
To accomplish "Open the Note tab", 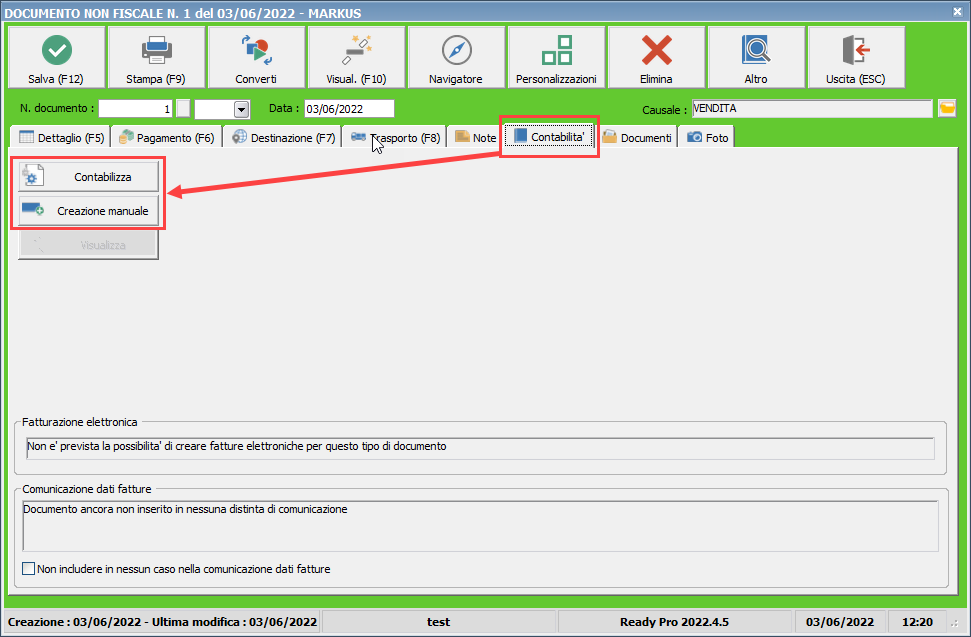I will coord(475,137).
